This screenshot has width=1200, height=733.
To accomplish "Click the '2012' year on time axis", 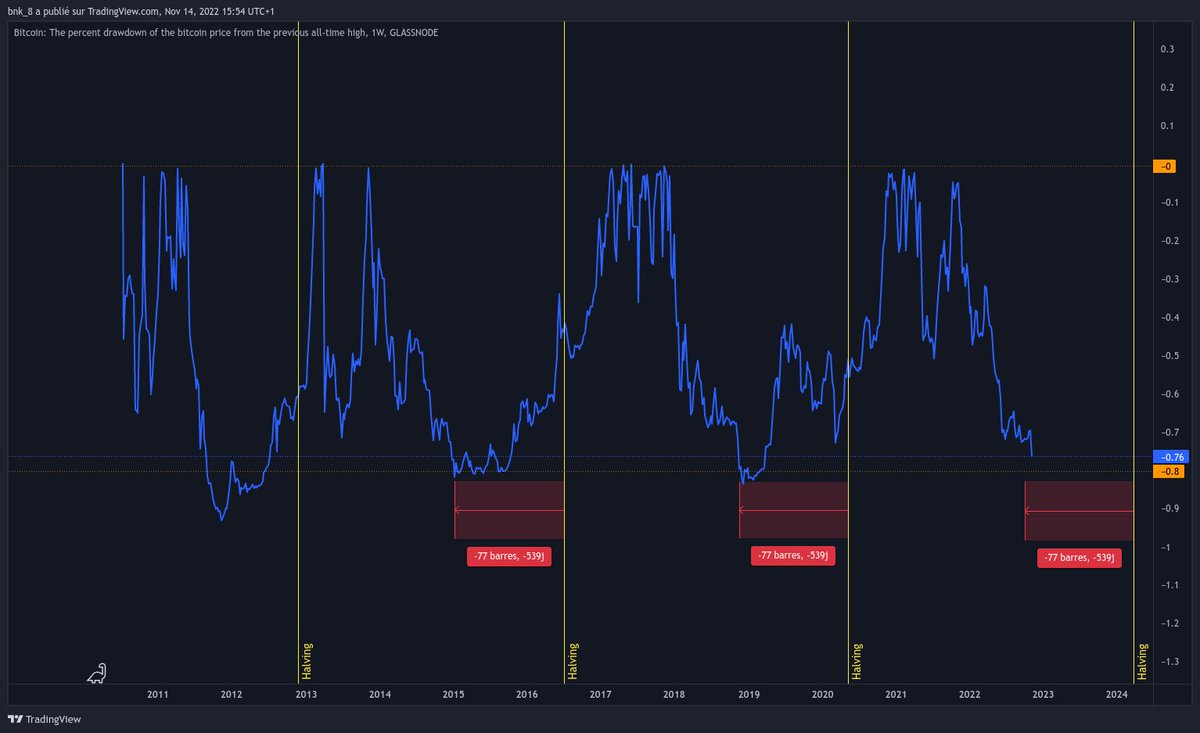I will point(231,695).
